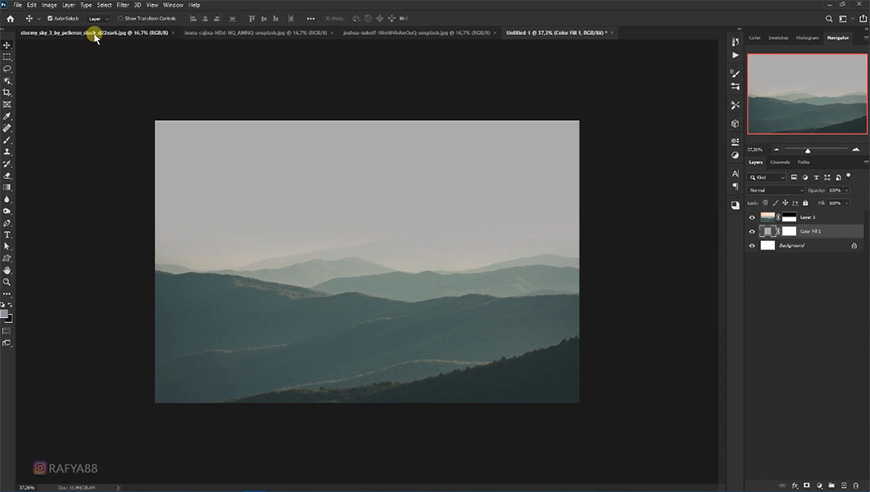This screenshot has width=870, height=492.
Task: Open the Navigator panel flyout menu
Action: click(866, 38)
